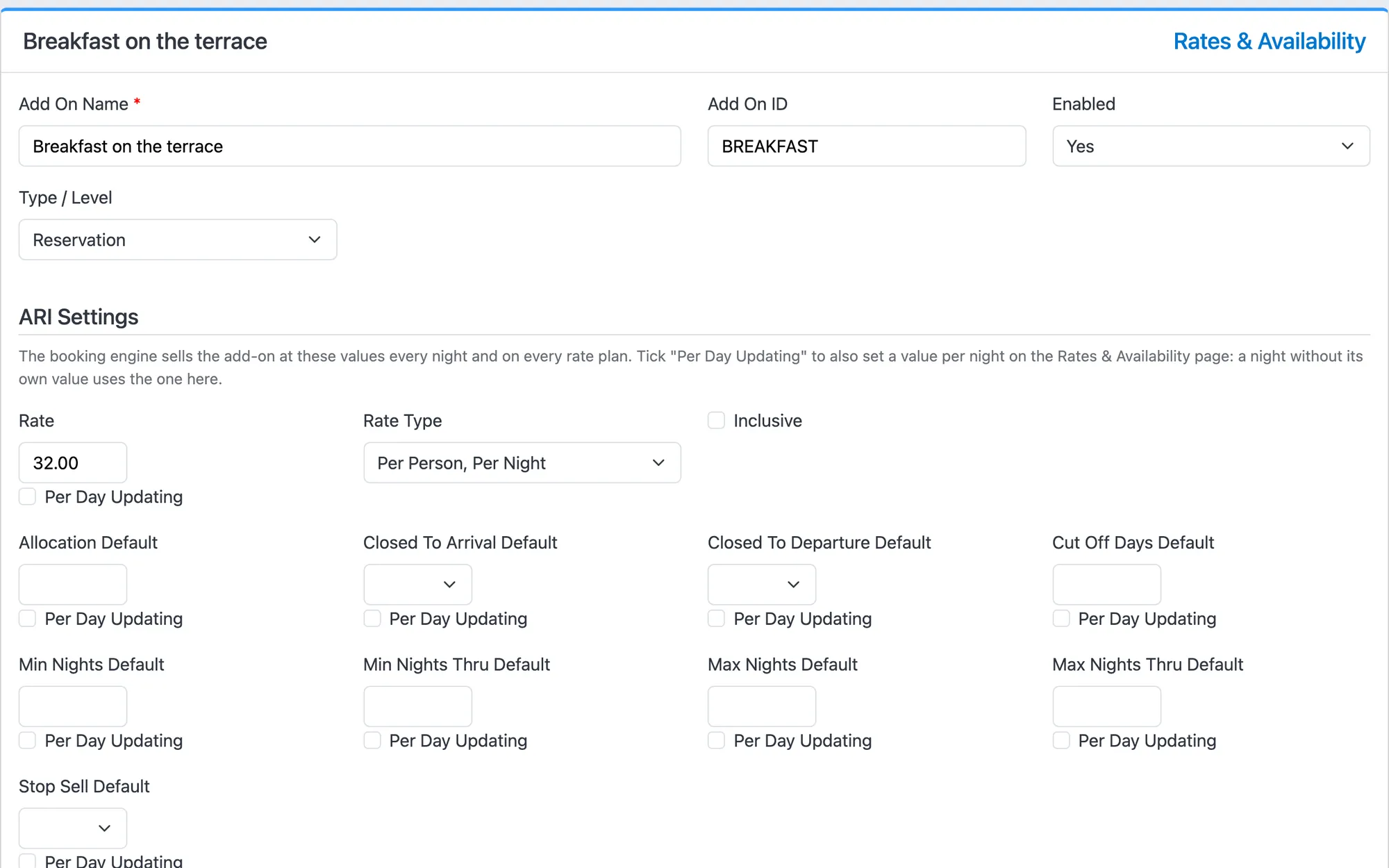This screenshot has width=1389, height=868.
Task: Tick Per Day Updating under Min Nights Thru
Action: coord(372,740)
